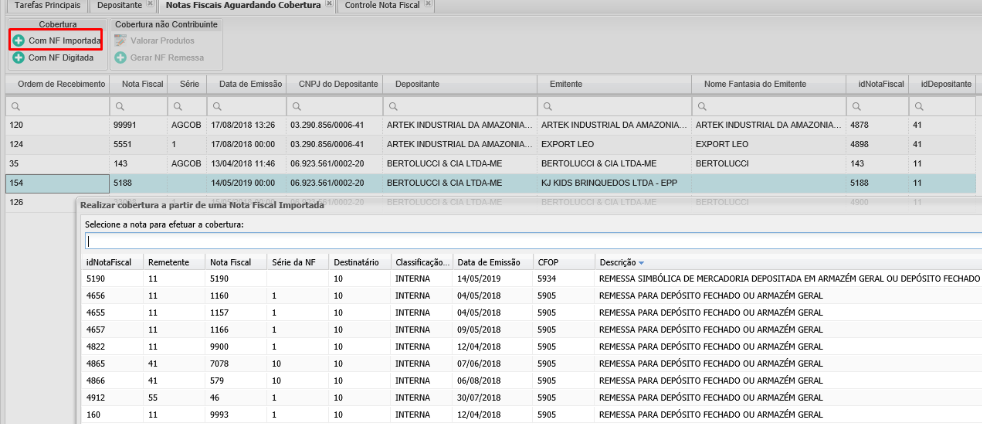982x424 pixels.
Task: Click the search icon in Nota Fiscal filter
Action: point(118,106)
